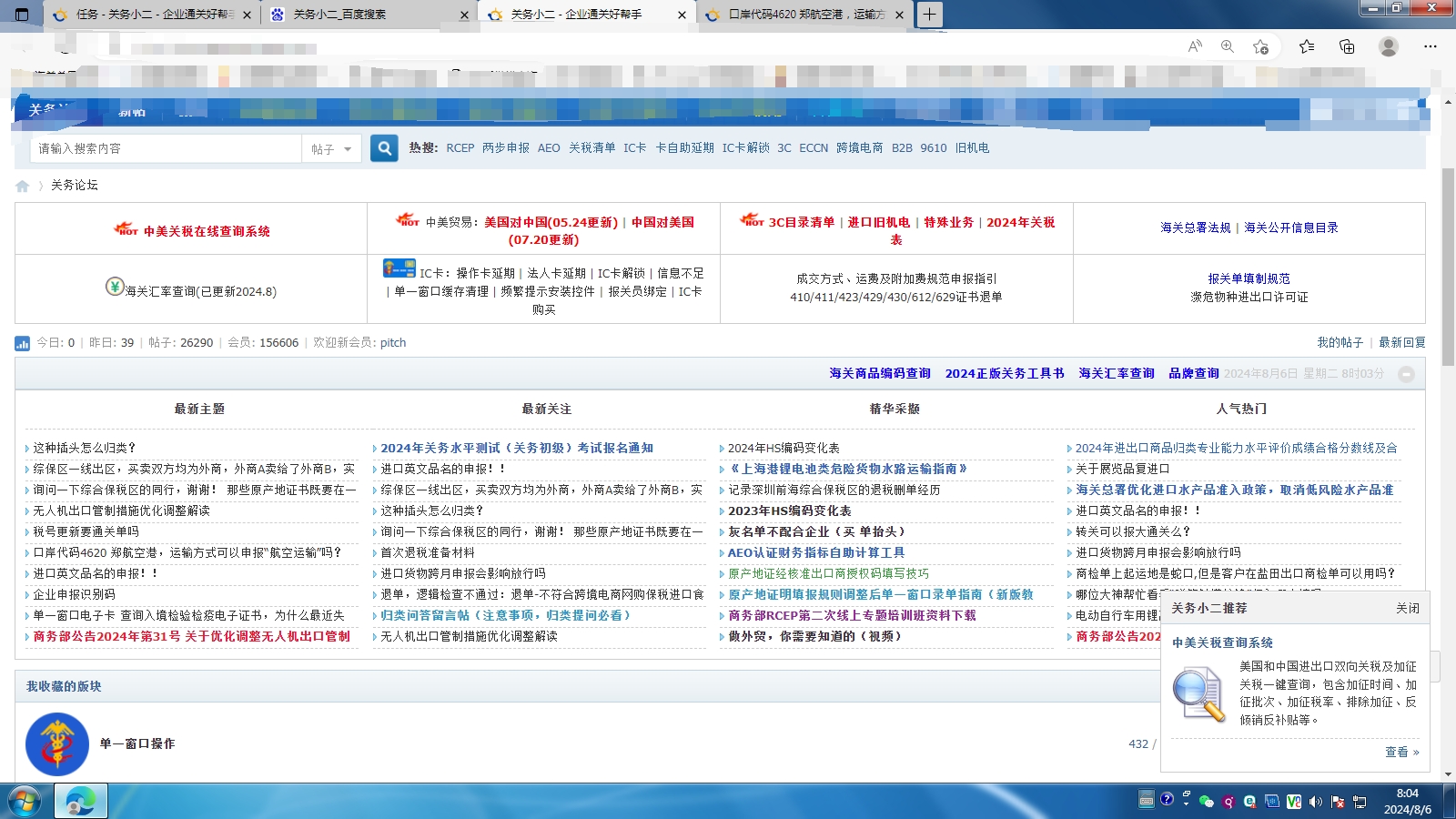Viewport: 1456px width, 819px height.
Task: Open the Collections icon
Action: pos(1347,46)
